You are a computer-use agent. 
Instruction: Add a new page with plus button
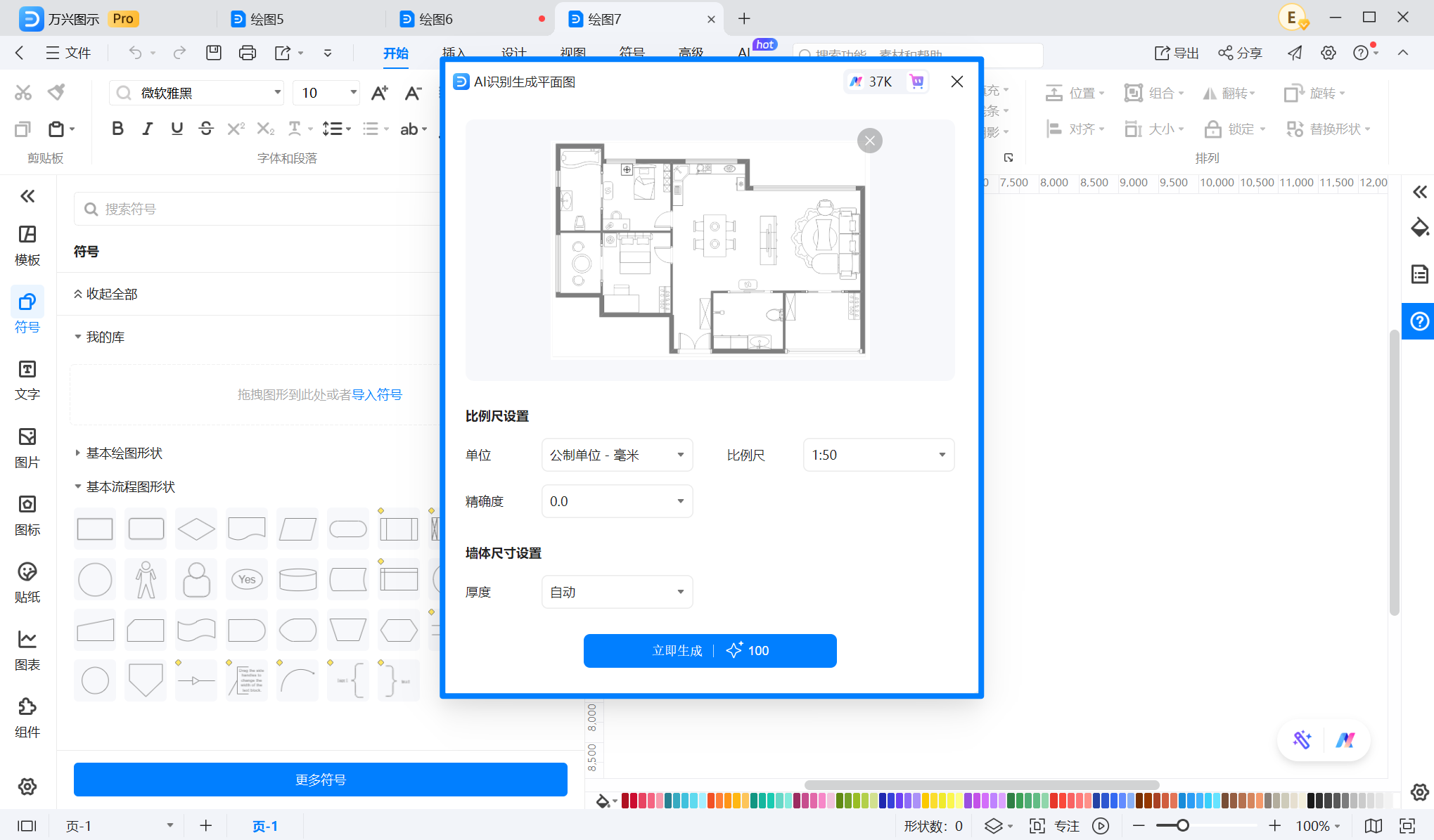205,826
